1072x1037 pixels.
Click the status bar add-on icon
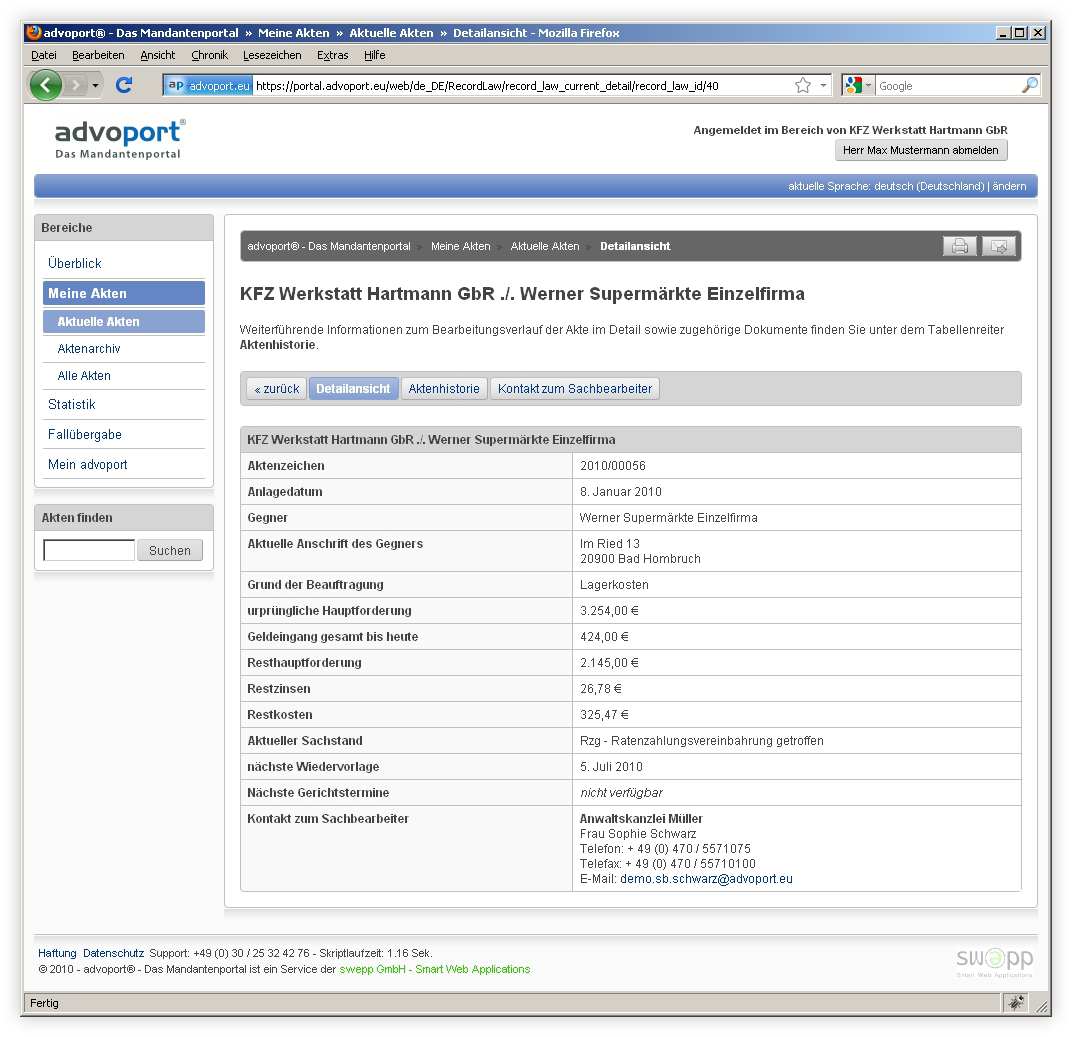[1017, 1003]
